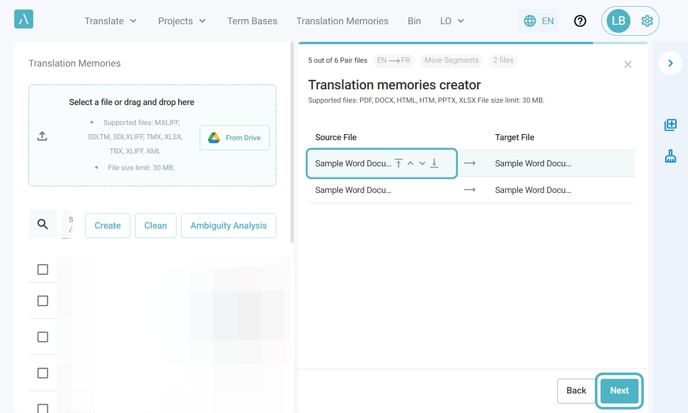This screenshot has height=413, width=688.
Task: Check the second translation memory checkbox
Action: coord(43,301)
